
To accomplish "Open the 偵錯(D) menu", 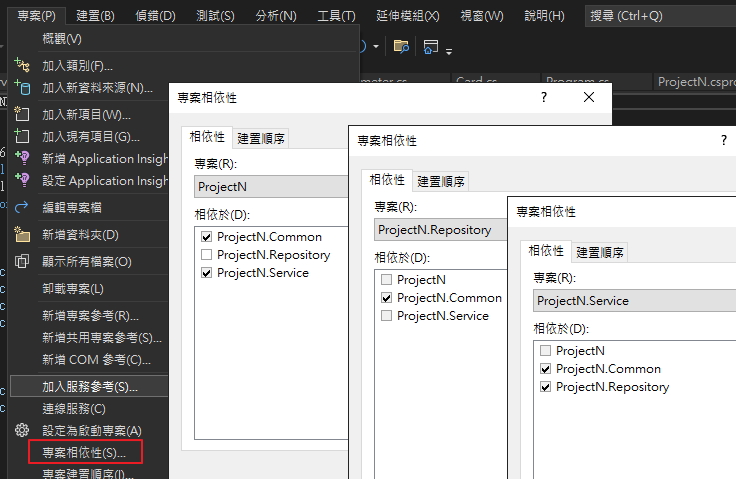I will (155, 16).
